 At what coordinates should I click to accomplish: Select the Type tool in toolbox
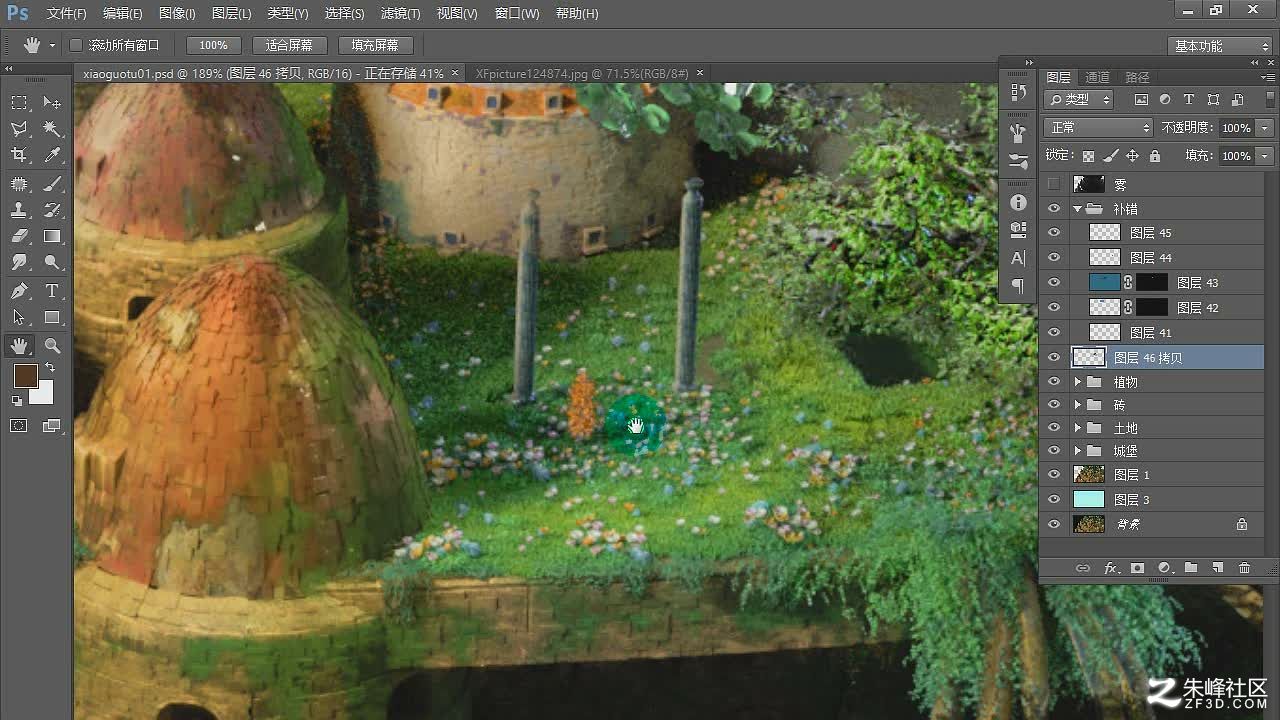click(52, 291)
